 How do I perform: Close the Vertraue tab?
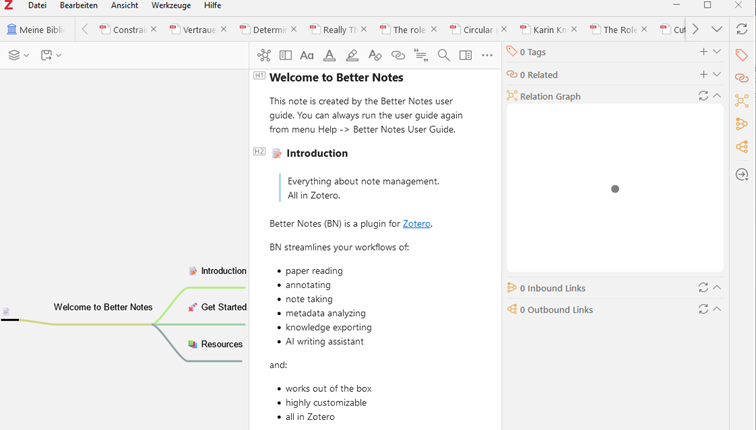click(x=224, y=29)
